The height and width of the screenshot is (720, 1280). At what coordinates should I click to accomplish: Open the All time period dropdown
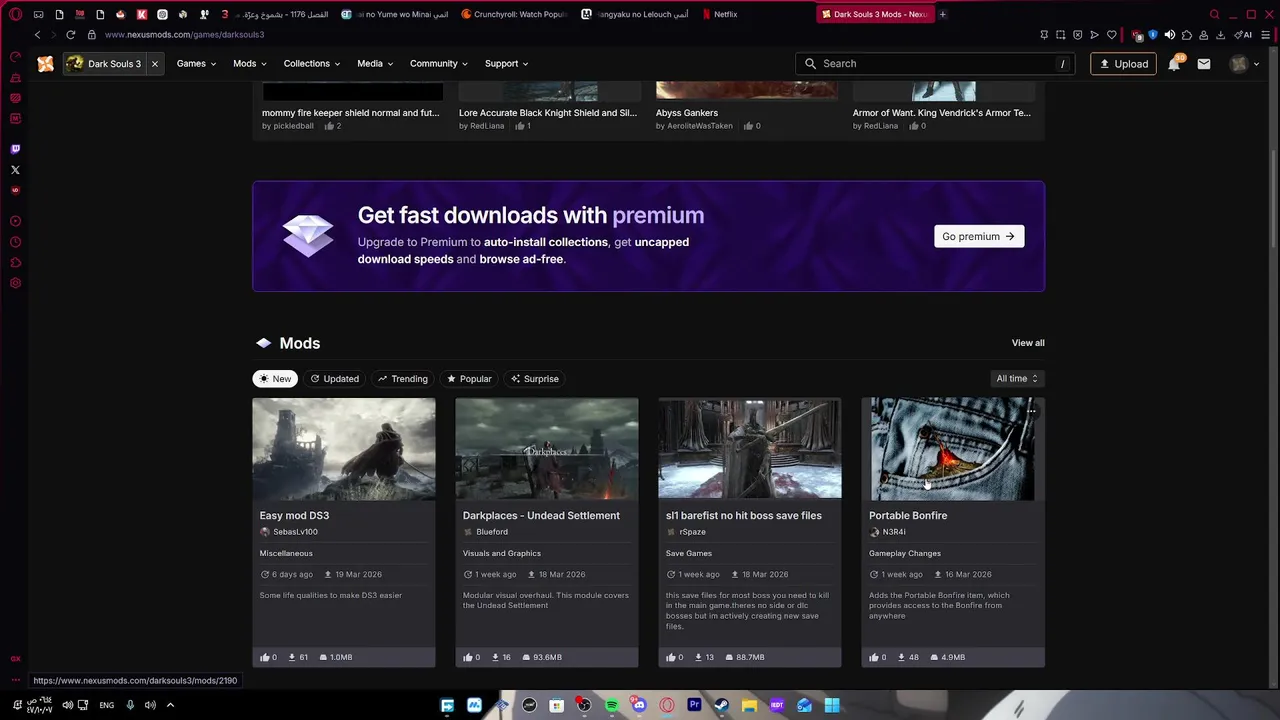(x=1017, y=379)
